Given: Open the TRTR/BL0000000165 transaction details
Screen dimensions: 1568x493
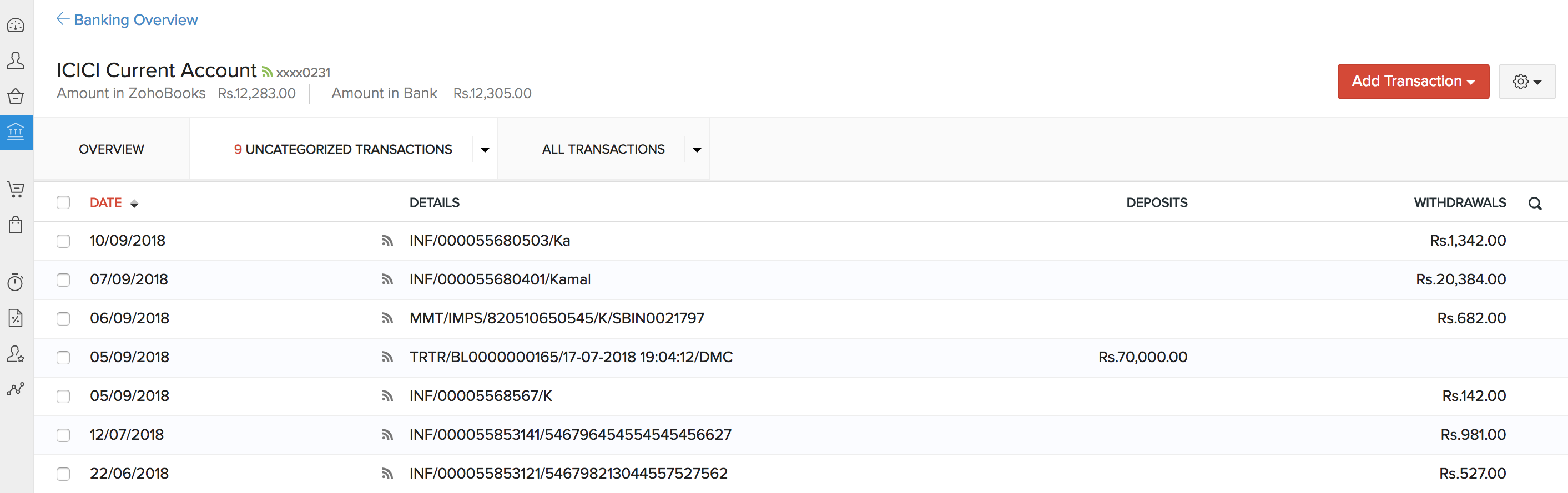Looking at the screenshot, I should pyautogui.click(x=571, y=358).
